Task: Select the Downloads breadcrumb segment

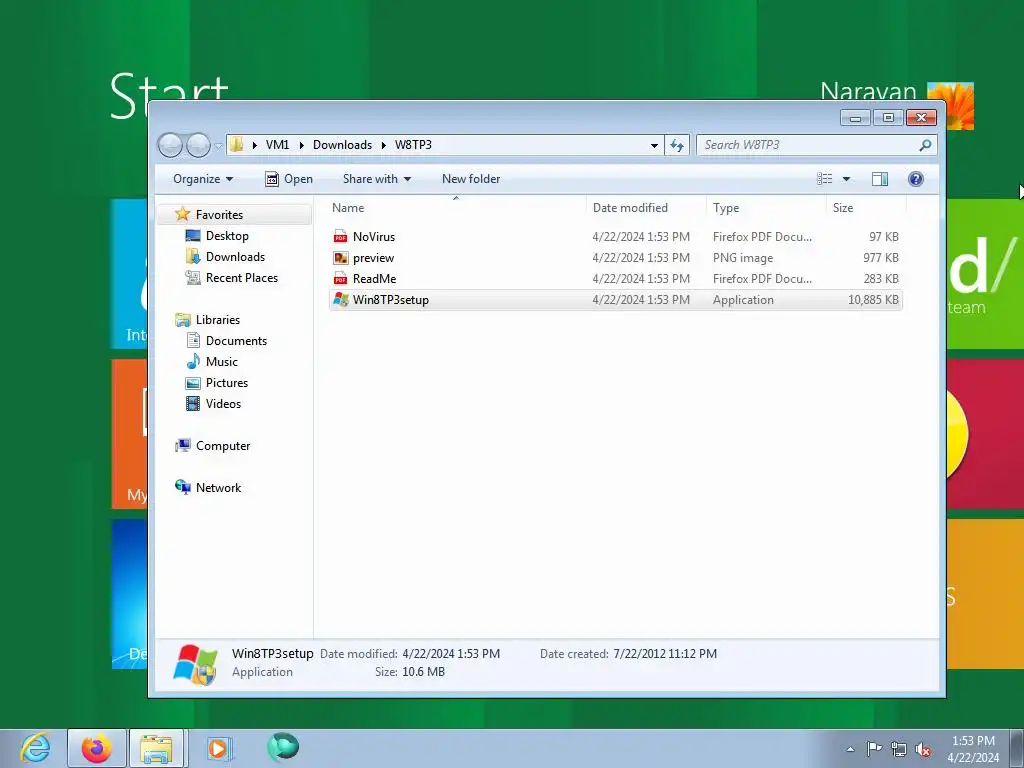Action: point(342,145)
